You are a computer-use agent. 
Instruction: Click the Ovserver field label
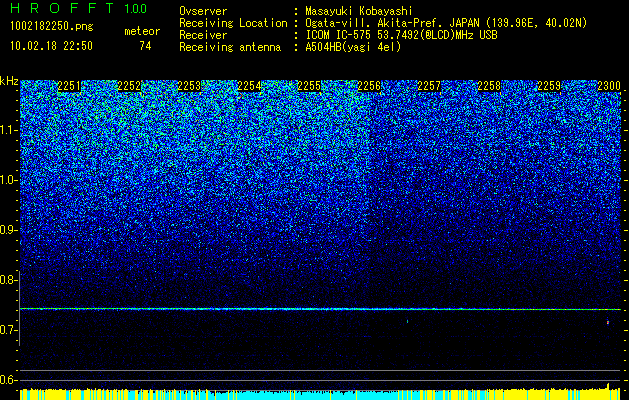(x=203, y=11)
